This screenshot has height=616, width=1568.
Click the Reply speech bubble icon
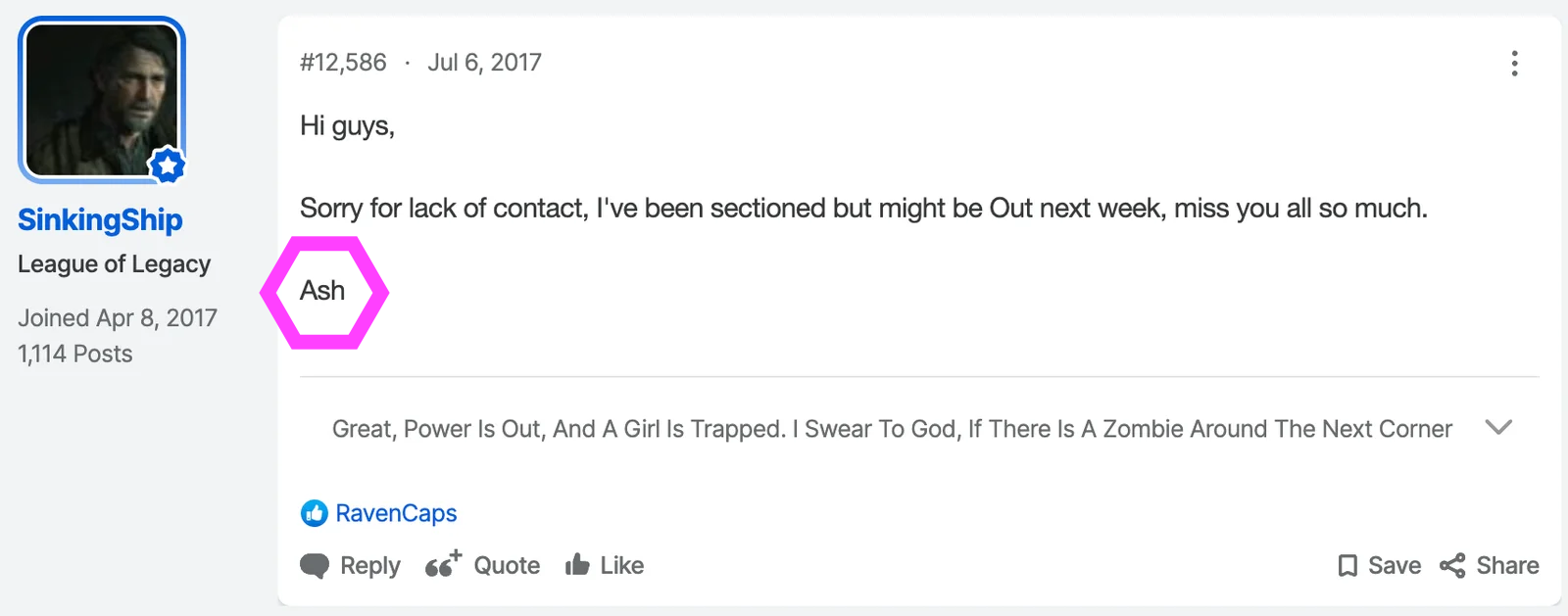tap(315, 566)
